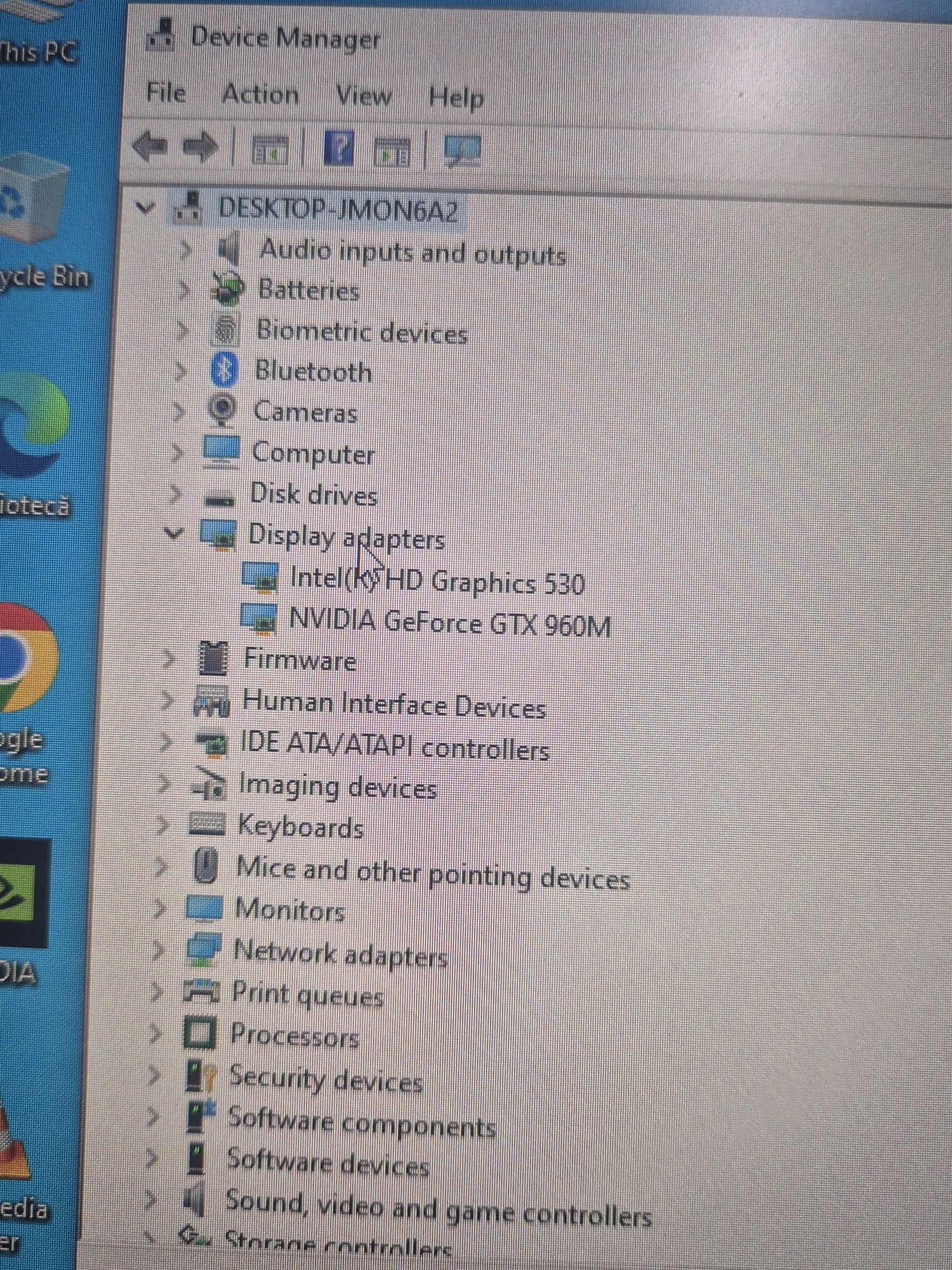Select Intel(R) HD Graphics 530 entry

click(437, 580)
